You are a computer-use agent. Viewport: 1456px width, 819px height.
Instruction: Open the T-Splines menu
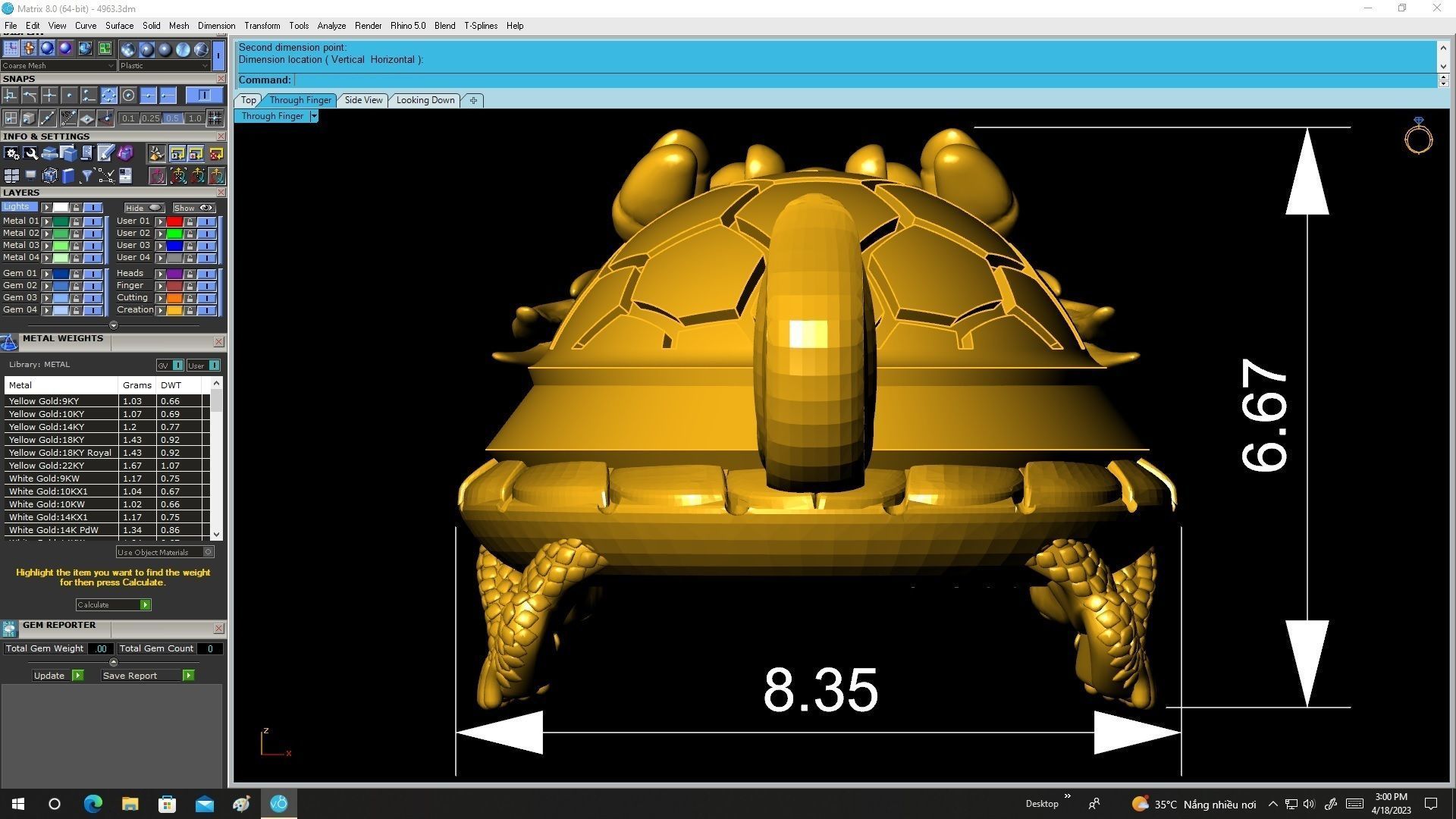click(x=481, y=26)
